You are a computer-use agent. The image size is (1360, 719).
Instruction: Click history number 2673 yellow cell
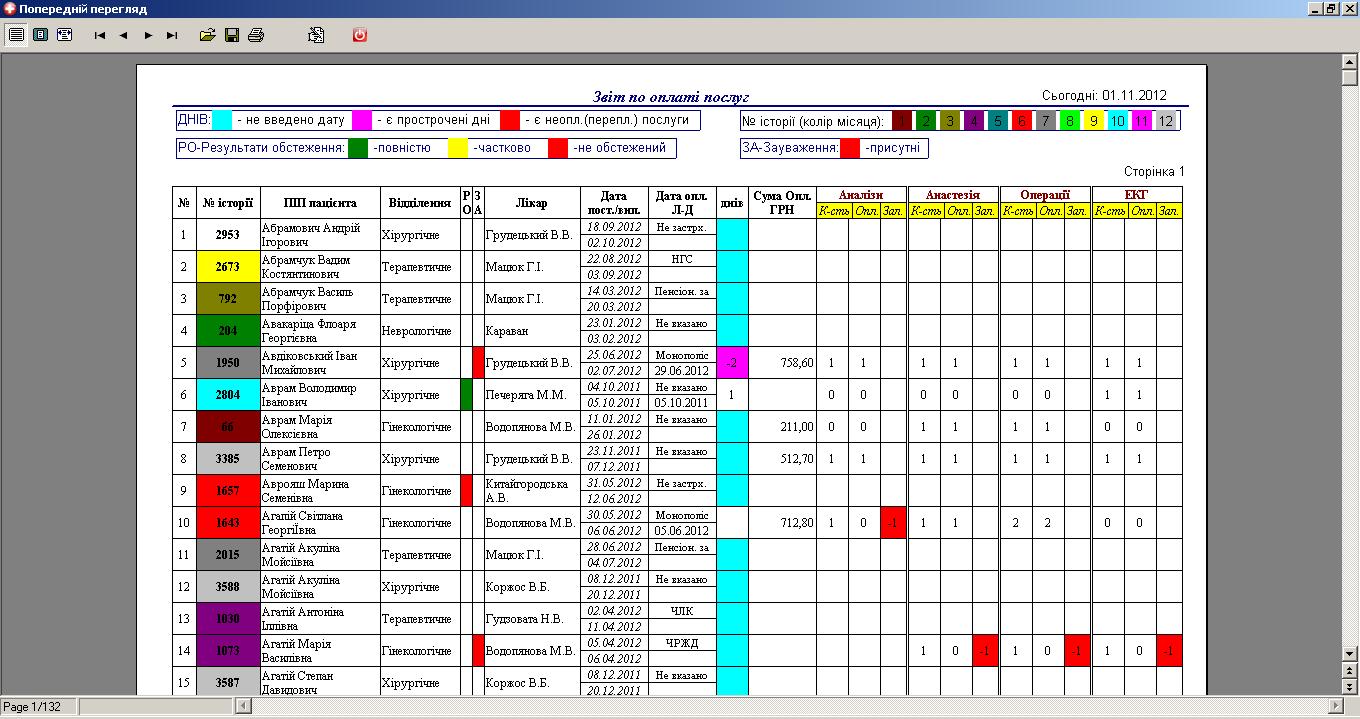click(x=227, y=267)
